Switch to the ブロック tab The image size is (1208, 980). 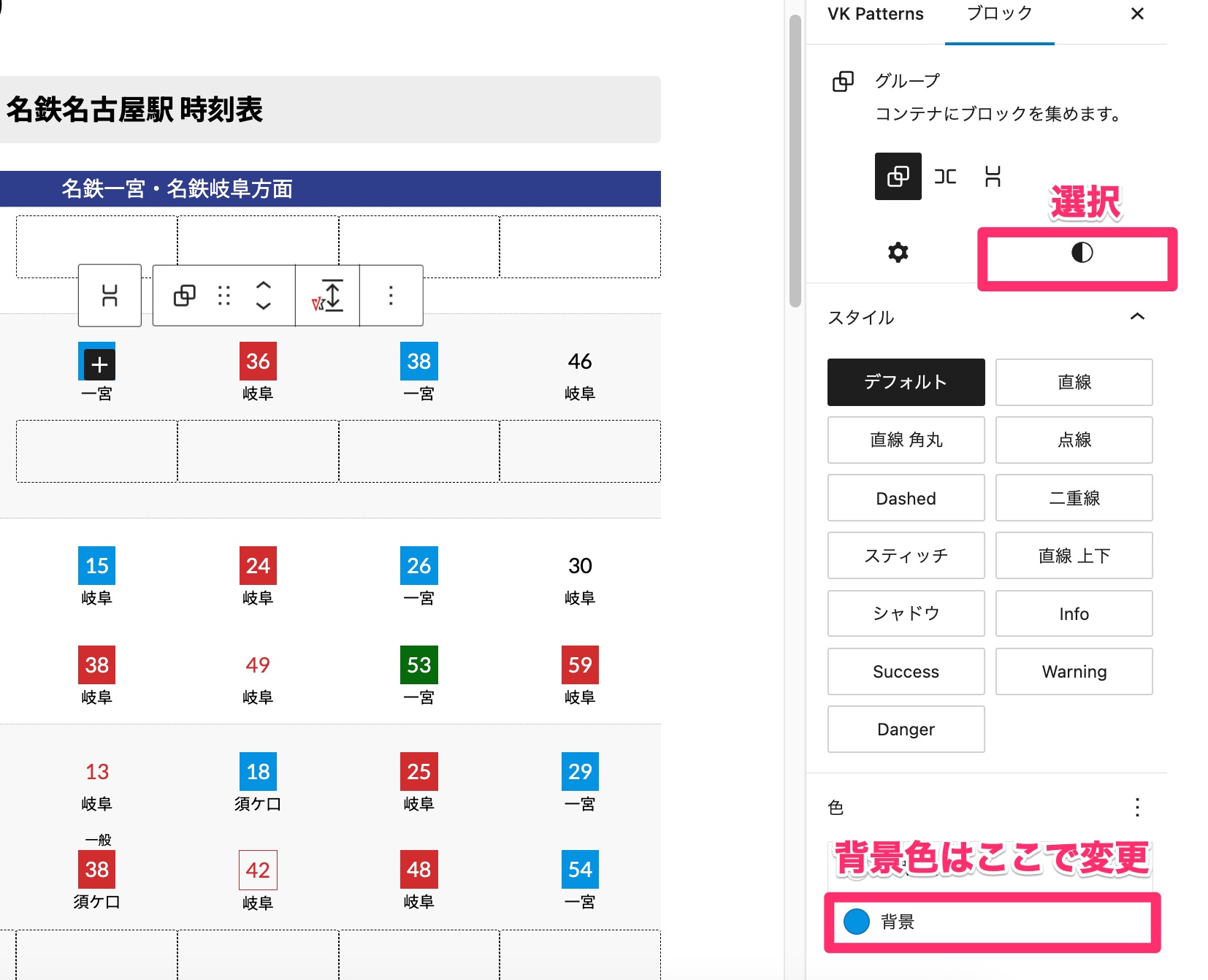pos(999,14)
